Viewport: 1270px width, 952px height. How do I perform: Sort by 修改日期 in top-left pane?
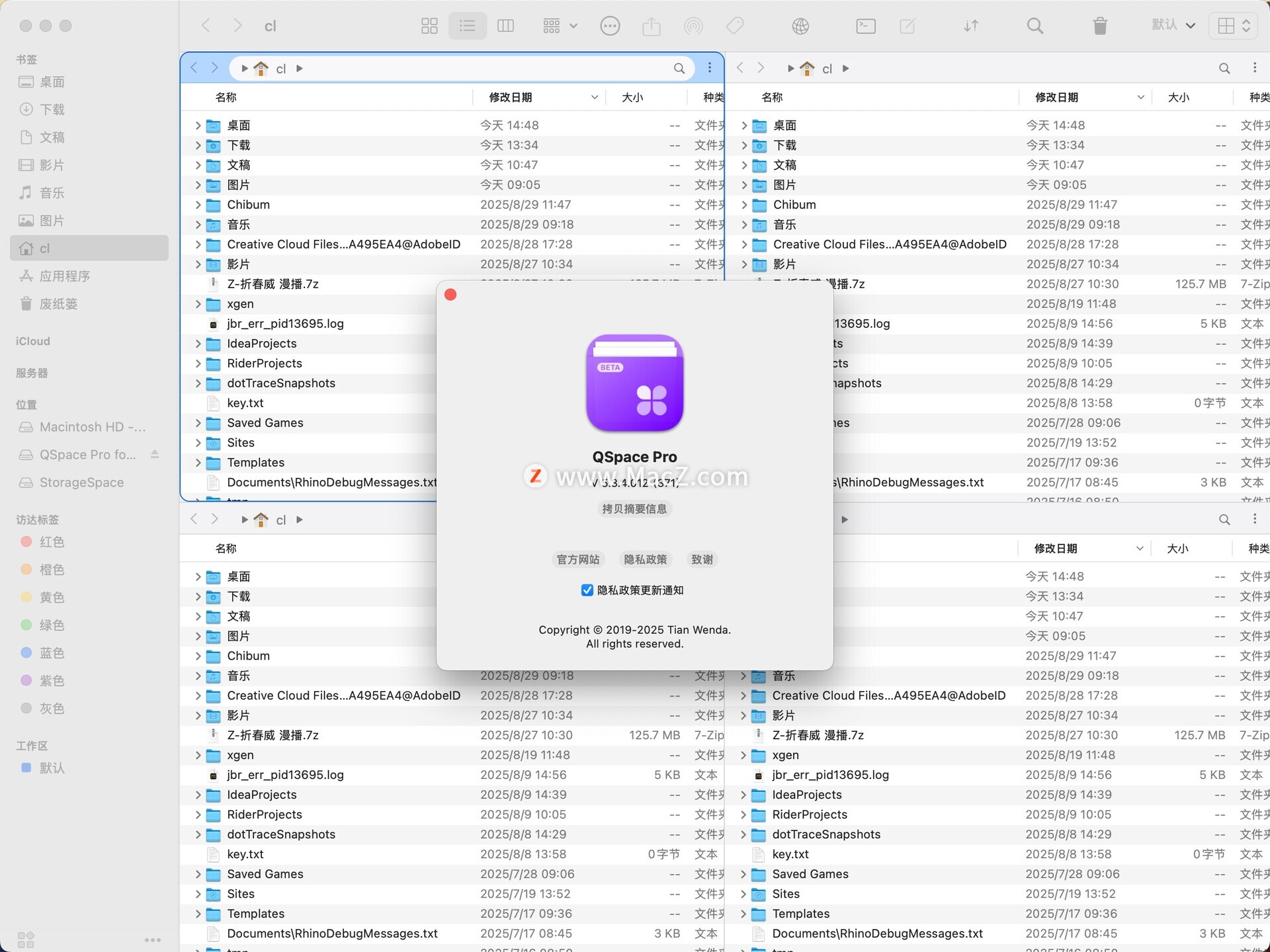coord(539,97)
